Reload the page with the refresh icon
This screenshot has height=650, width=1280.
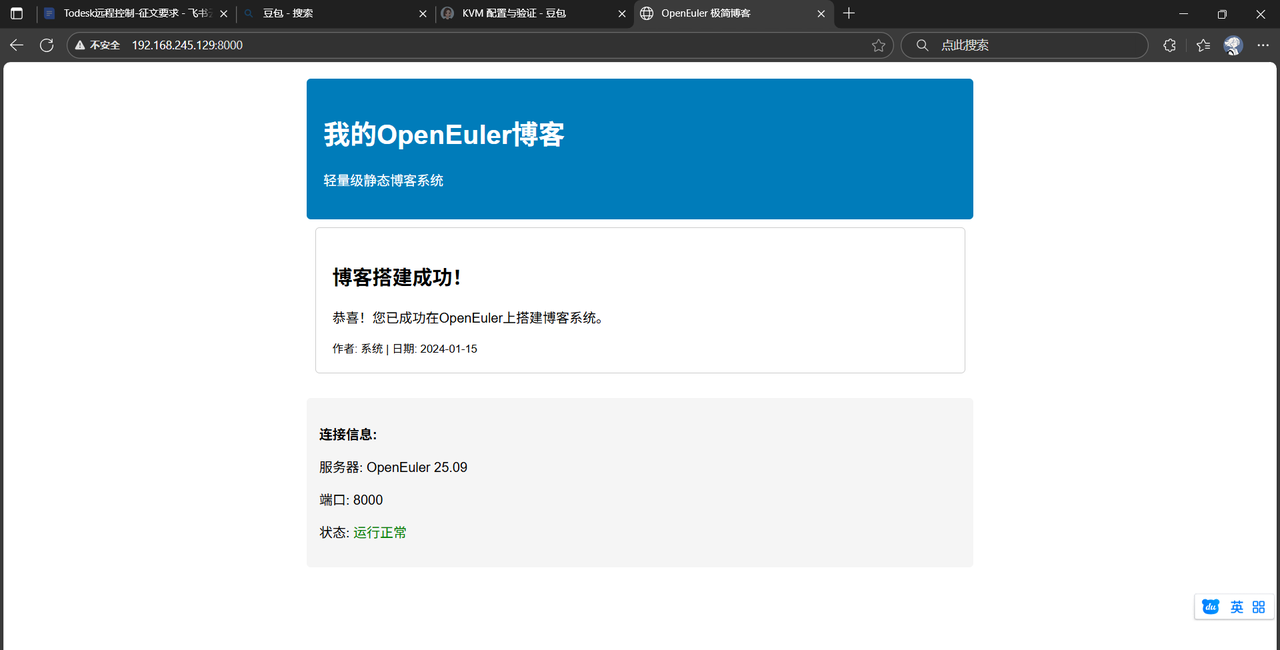pos(46,45)
